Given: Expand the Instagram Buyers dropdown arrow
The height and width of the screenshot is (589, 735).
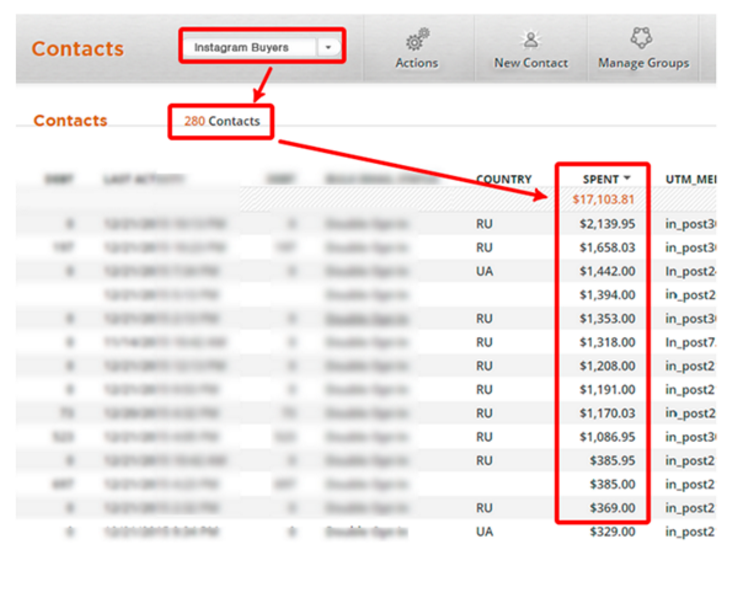Looking at the screenshot, I should [327, 47].
